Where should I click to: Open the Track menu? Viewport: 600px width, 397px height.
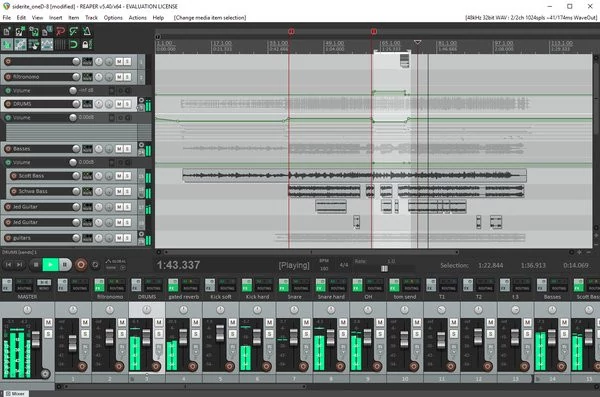(x=91, y=18)
